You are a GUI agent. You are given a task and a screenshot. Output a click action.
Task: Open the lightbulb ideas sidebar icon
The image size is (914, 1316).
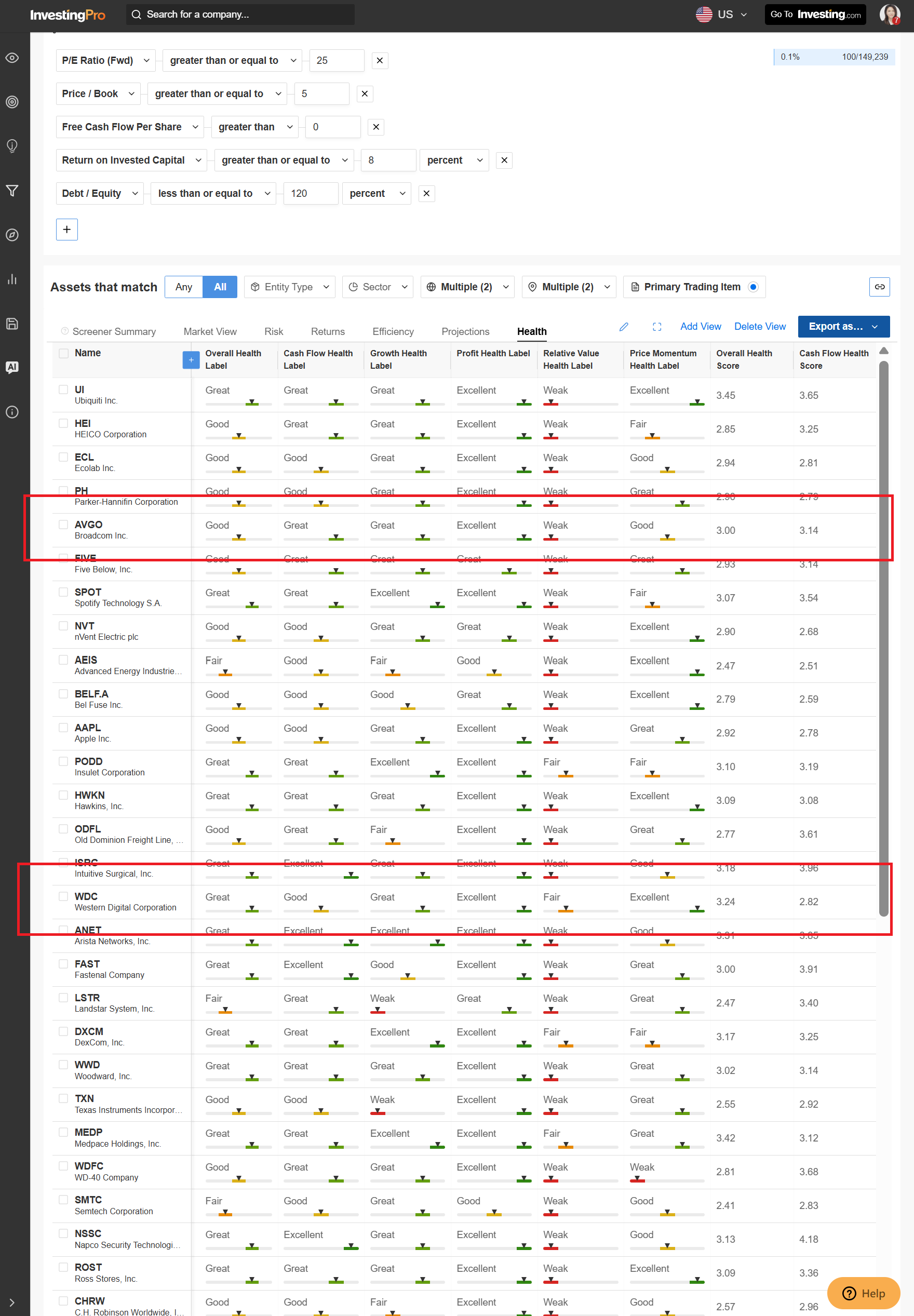pos(12,146)
